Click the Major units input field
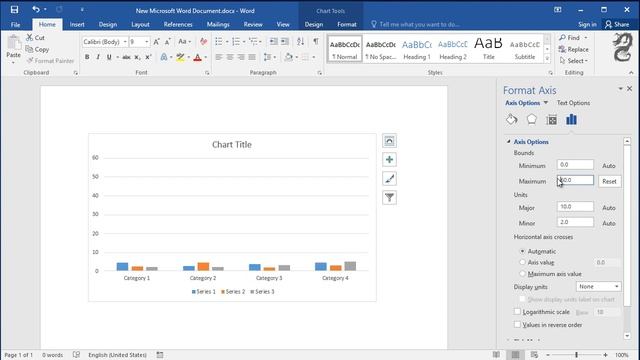Image resolution: width=640 pixels, height=360 pixels. (575, 207)
